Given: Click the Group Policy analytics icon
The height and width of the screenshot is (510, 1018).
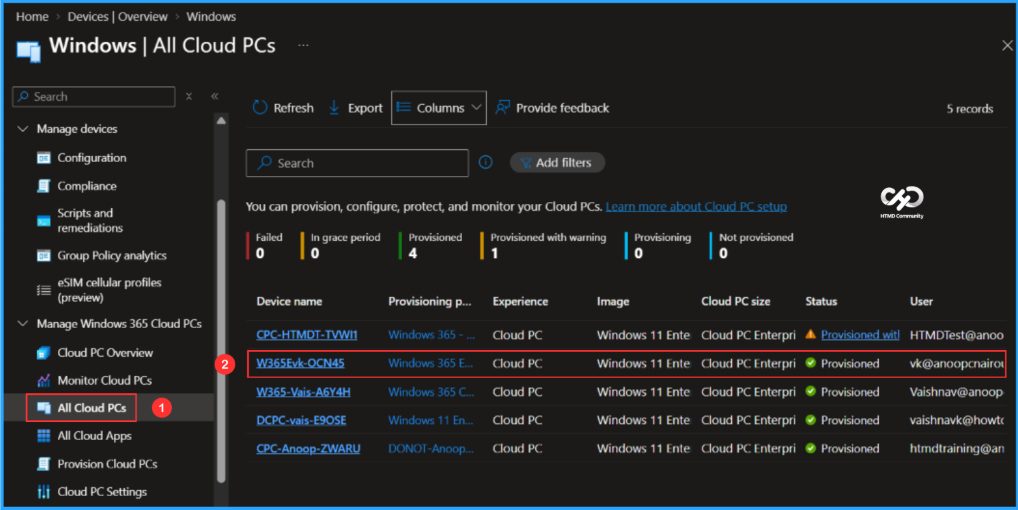Looking at the screenshot, I should 43,256.
